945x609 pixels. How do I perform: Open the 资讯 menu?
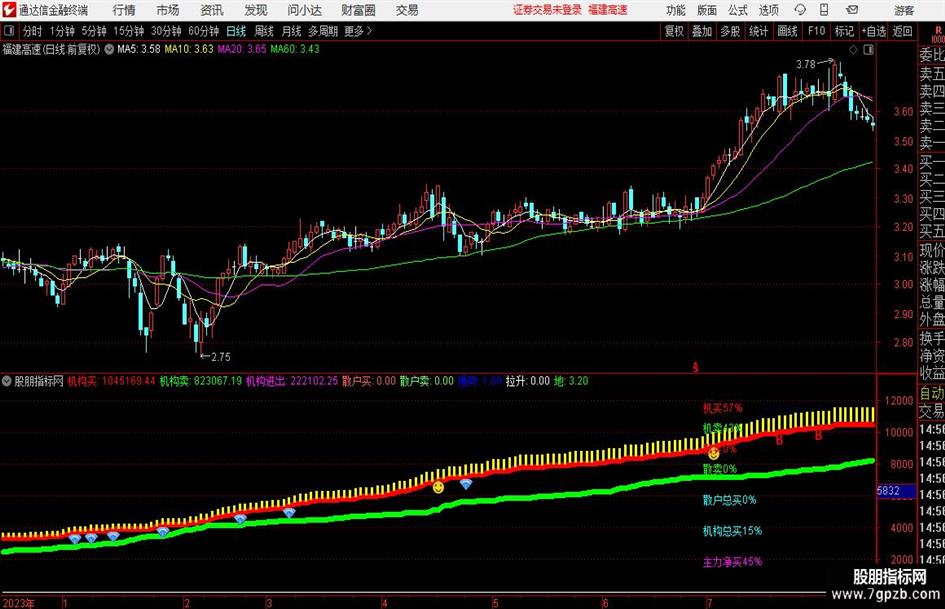tap(212, 10)
